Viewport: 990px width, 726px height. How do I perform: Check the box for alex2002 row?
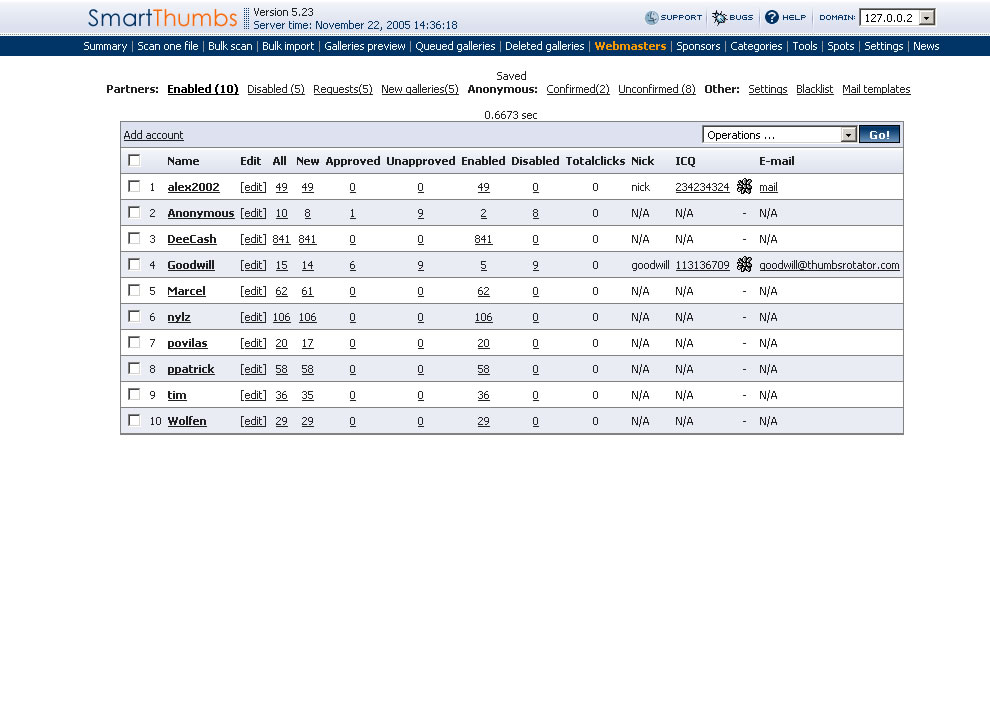[134, 186]
